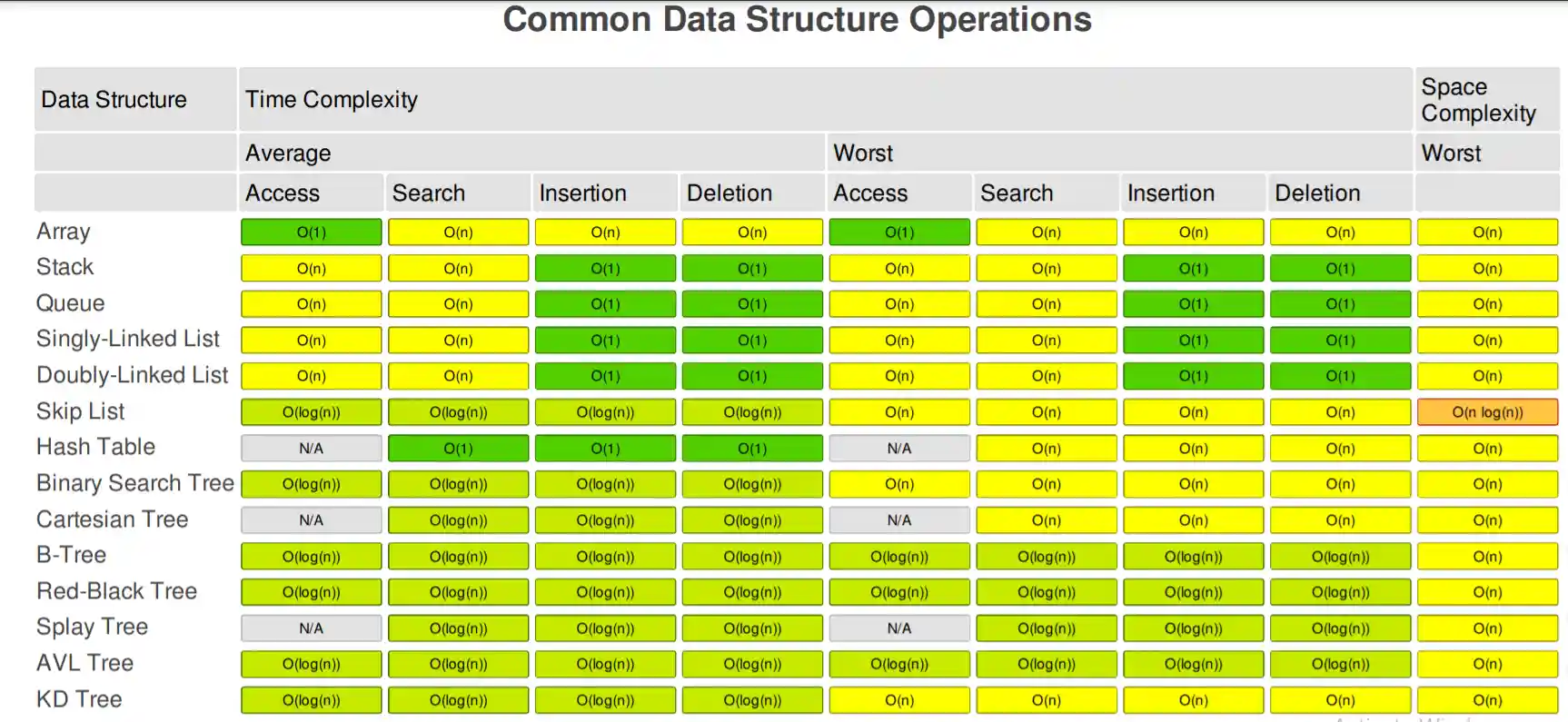Viewport: 1568px width, 722px height.
Task: Select the Average column group header
Action: (288, 153)
